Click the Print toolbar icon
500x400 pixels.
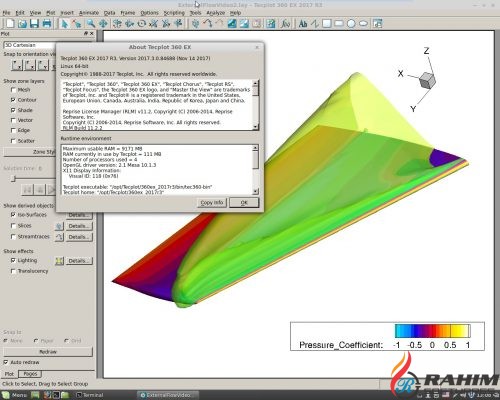[x=47, y=24]
